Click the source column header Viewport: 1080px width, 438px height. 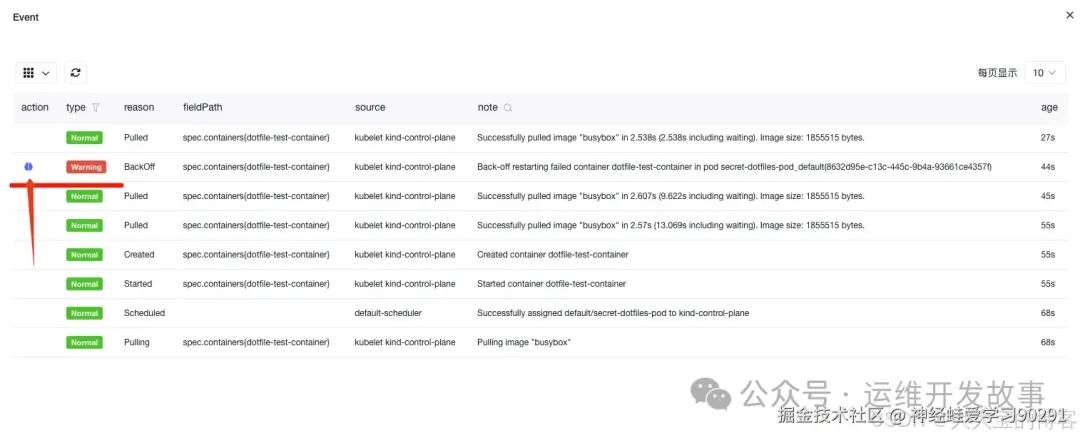(370, 107)
